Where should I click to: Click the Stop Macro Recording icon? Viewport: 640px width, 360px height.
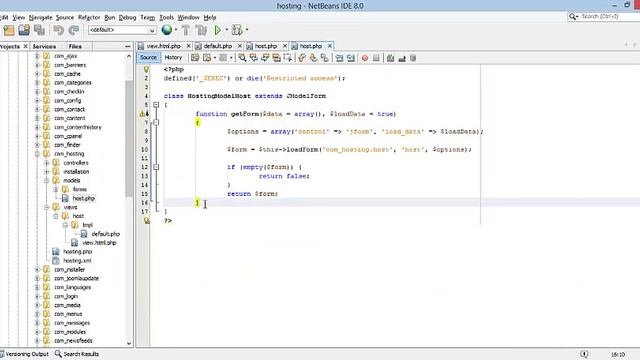tap(376, 58)
